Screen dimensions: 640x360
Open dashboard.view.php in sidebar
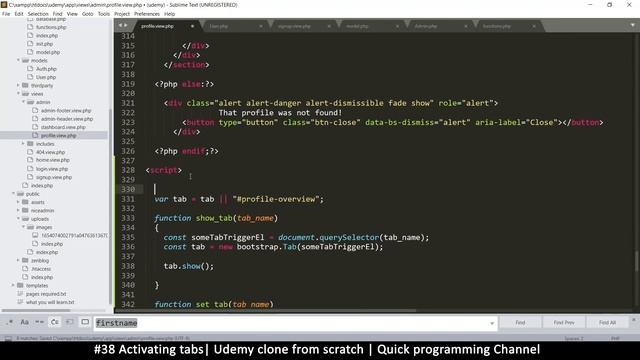point(63,127)
